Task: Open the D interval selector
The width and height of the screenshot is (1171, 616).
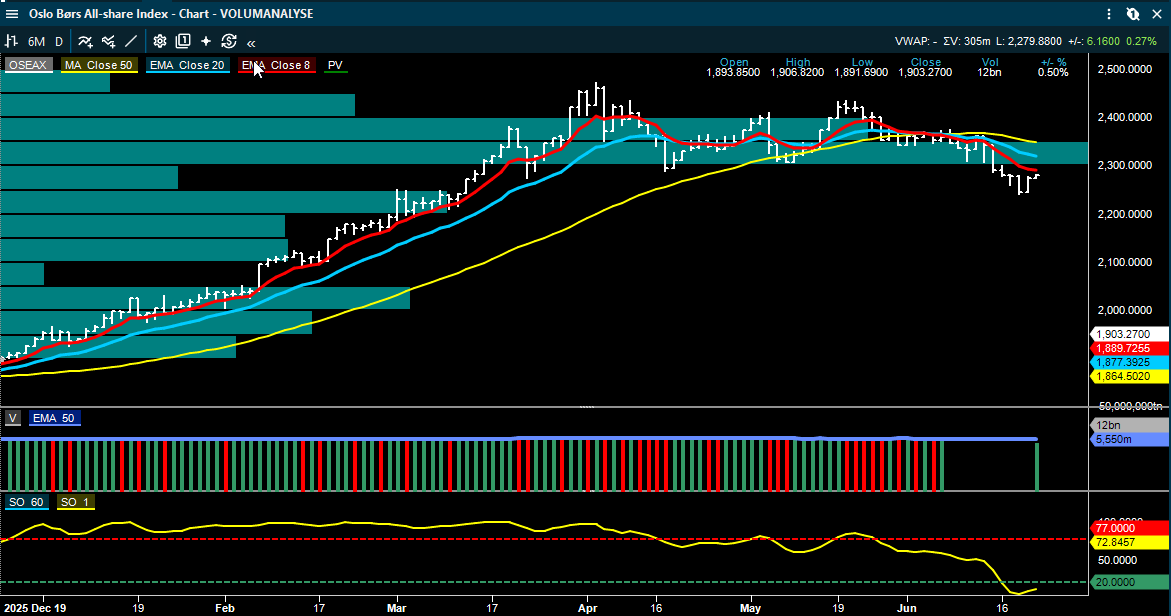Action: tap(59, 42)
